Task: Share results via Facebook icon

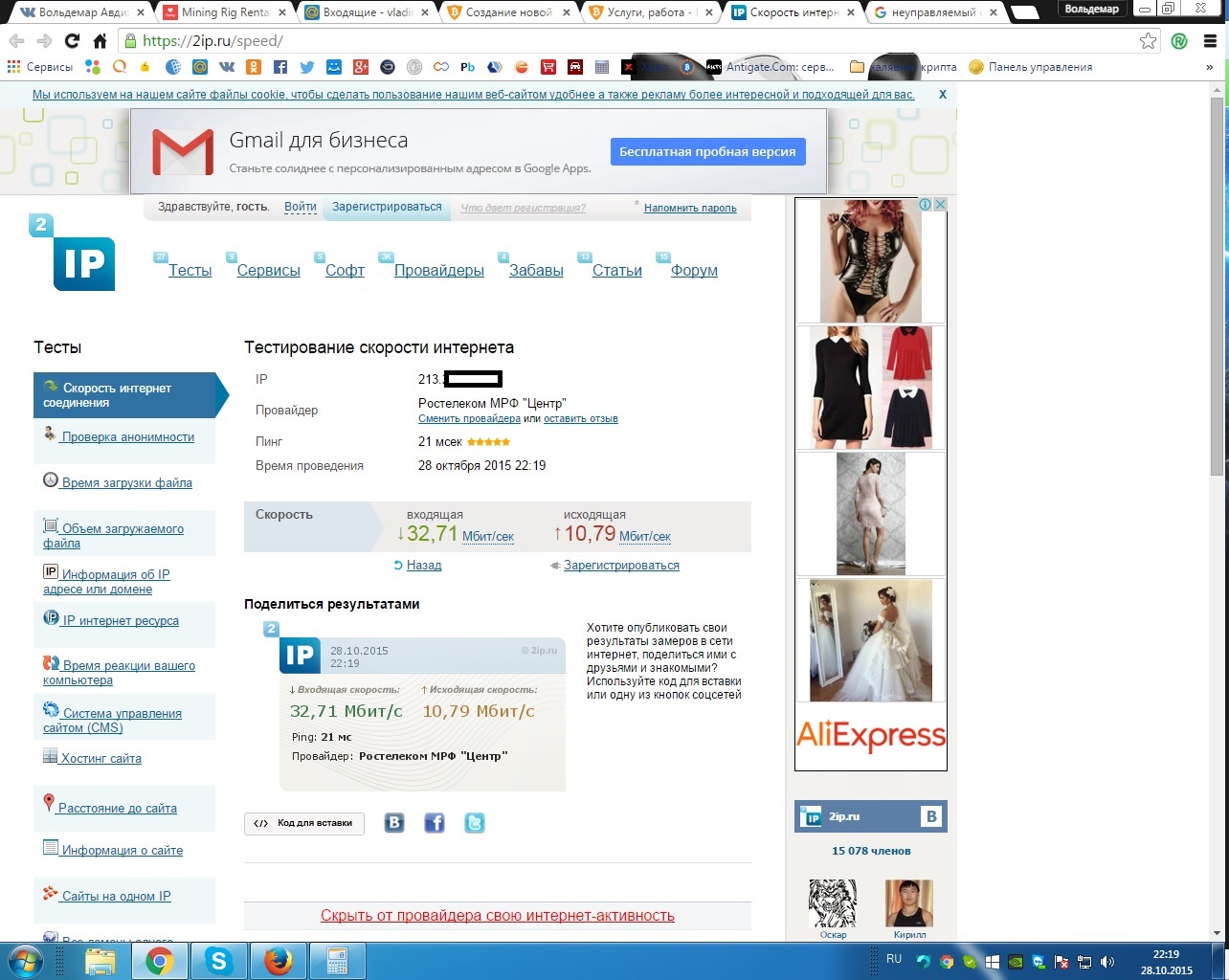Action: click(435, 823)
